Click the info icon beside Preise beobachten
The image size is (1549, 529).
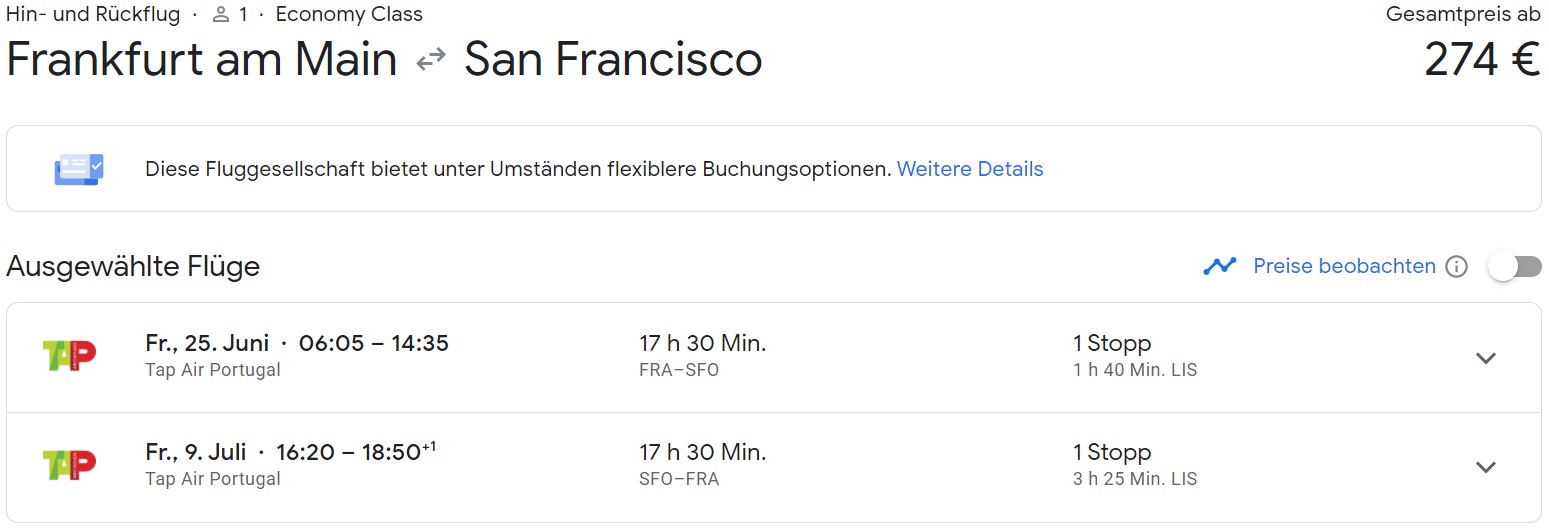click(1457, 267)
